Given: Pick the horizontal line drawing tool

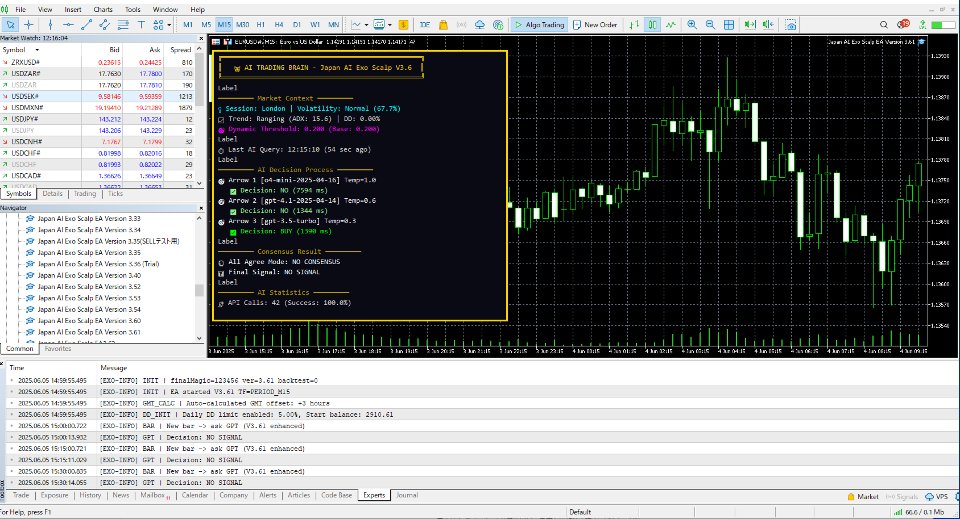Looking at the screenshot, I should [68, 24].
